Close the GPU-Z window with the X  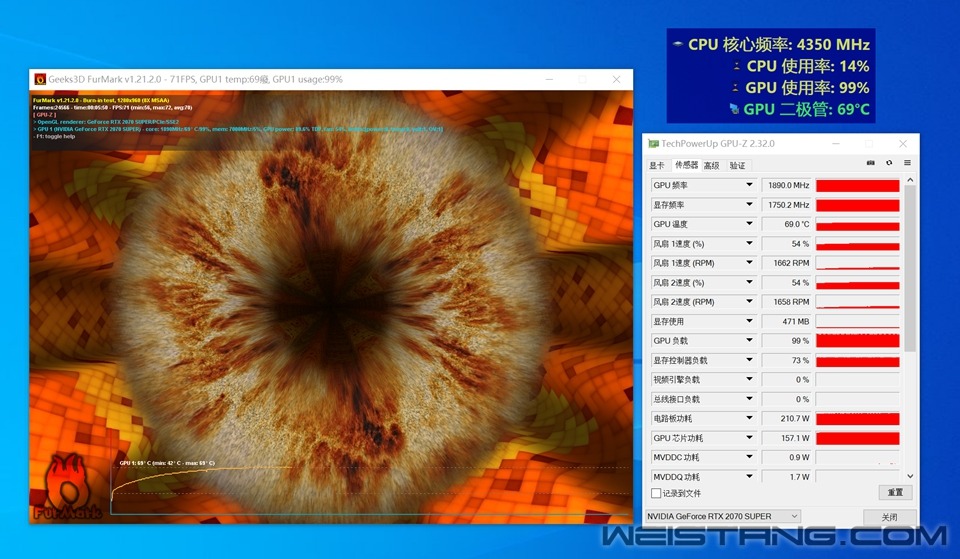(902, 144)
